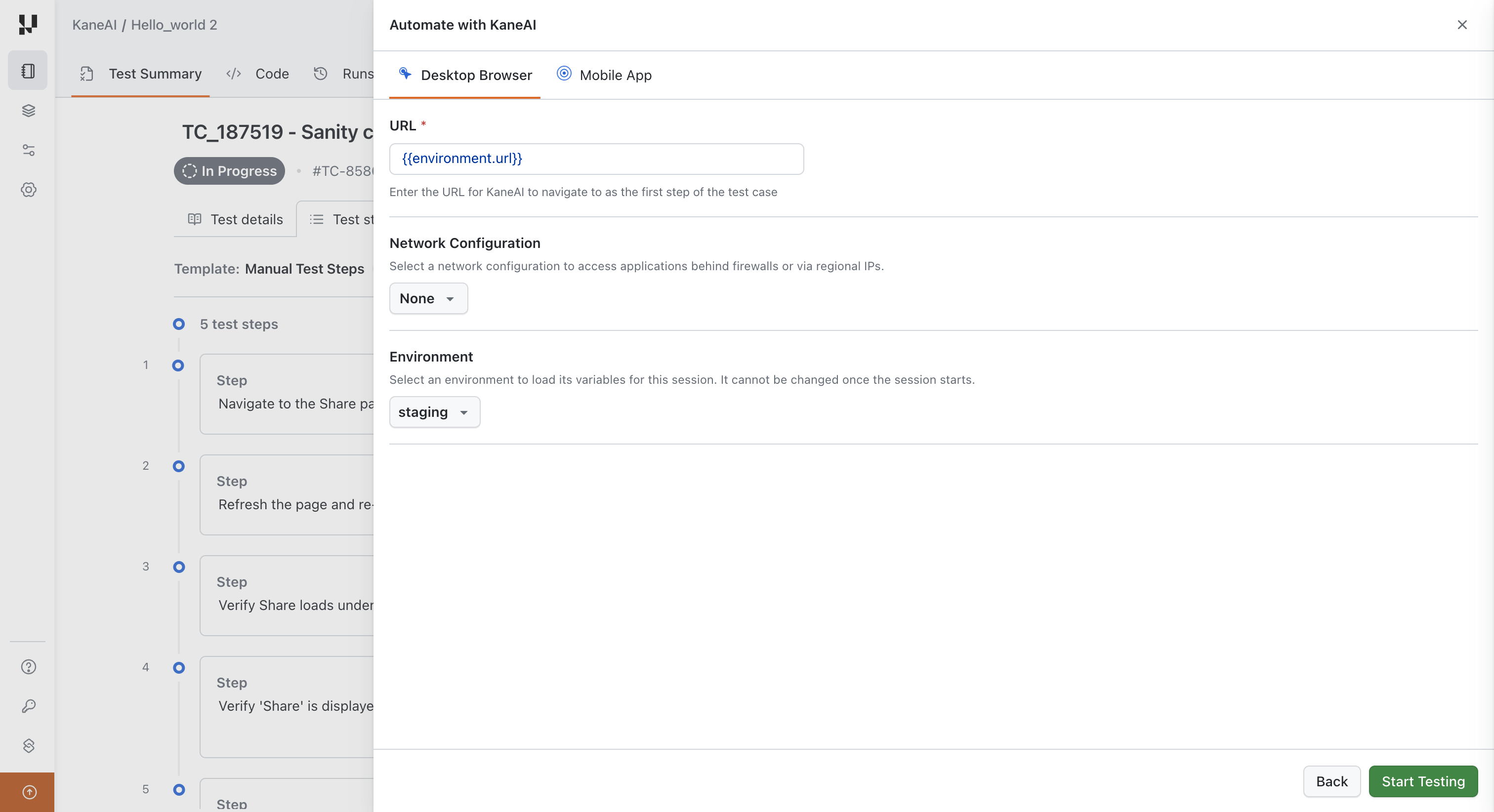The height and width of the screenshot is (812, 1494).
Task: Click the hexagon dollar billing icon
Action: (x=29, y=745)
